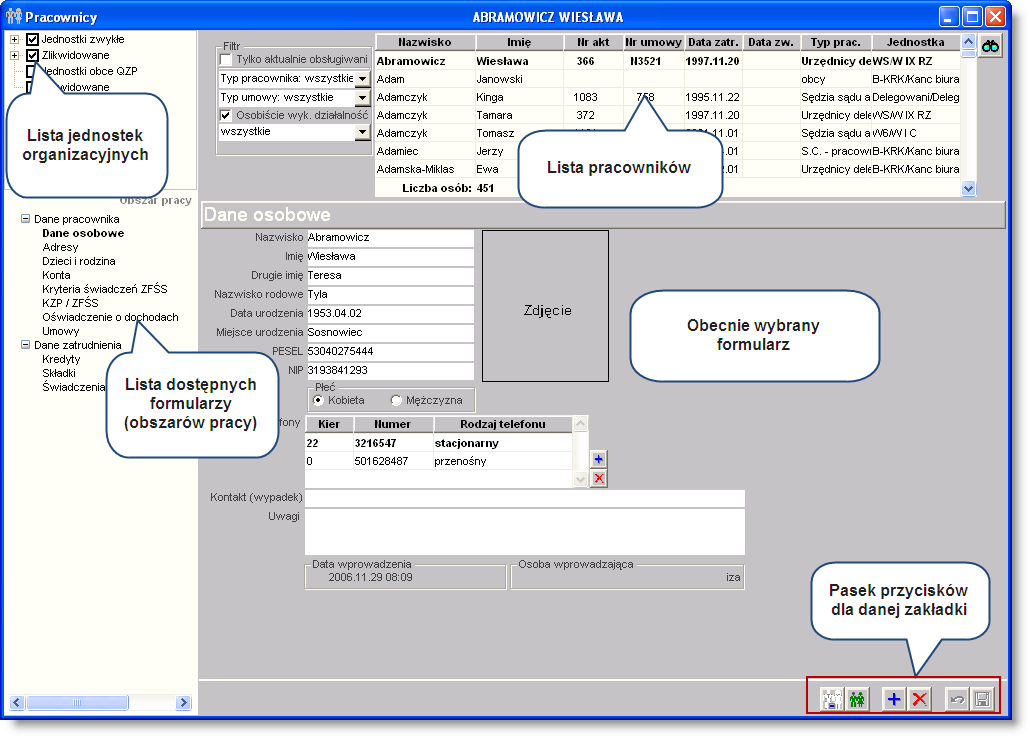
Task: Sort employee list by Nazwisko column
Action: point(425,42)
